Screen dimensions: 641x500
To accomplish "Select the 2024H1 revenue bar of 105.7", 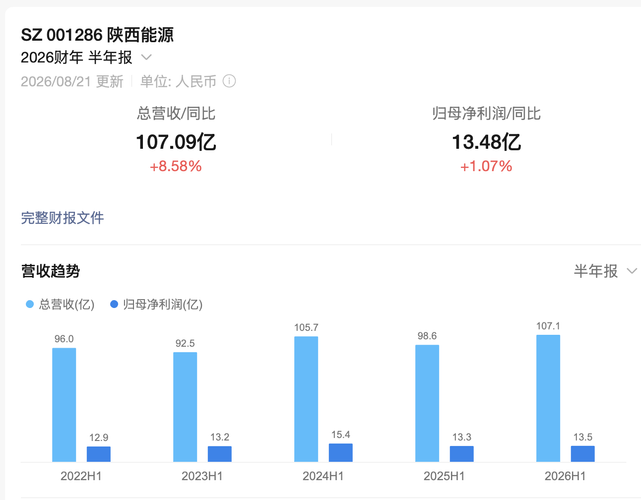I will click(x=306, y=399).
